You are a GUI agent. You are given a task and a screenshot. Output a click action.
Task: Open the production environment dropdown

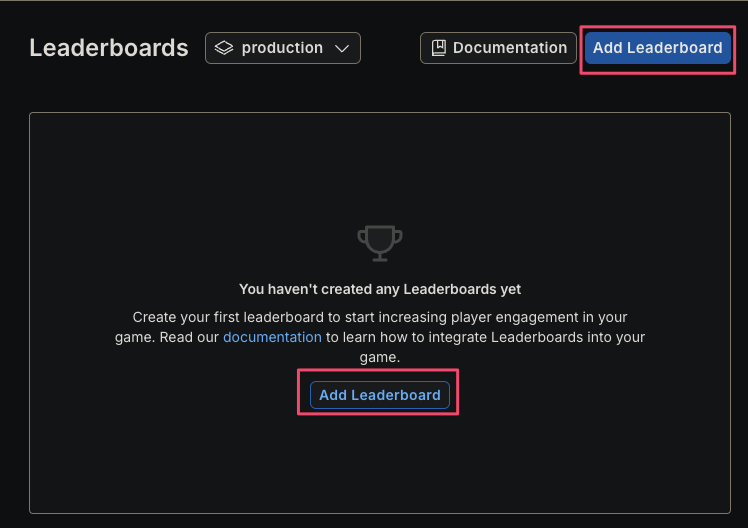[283, 48]
